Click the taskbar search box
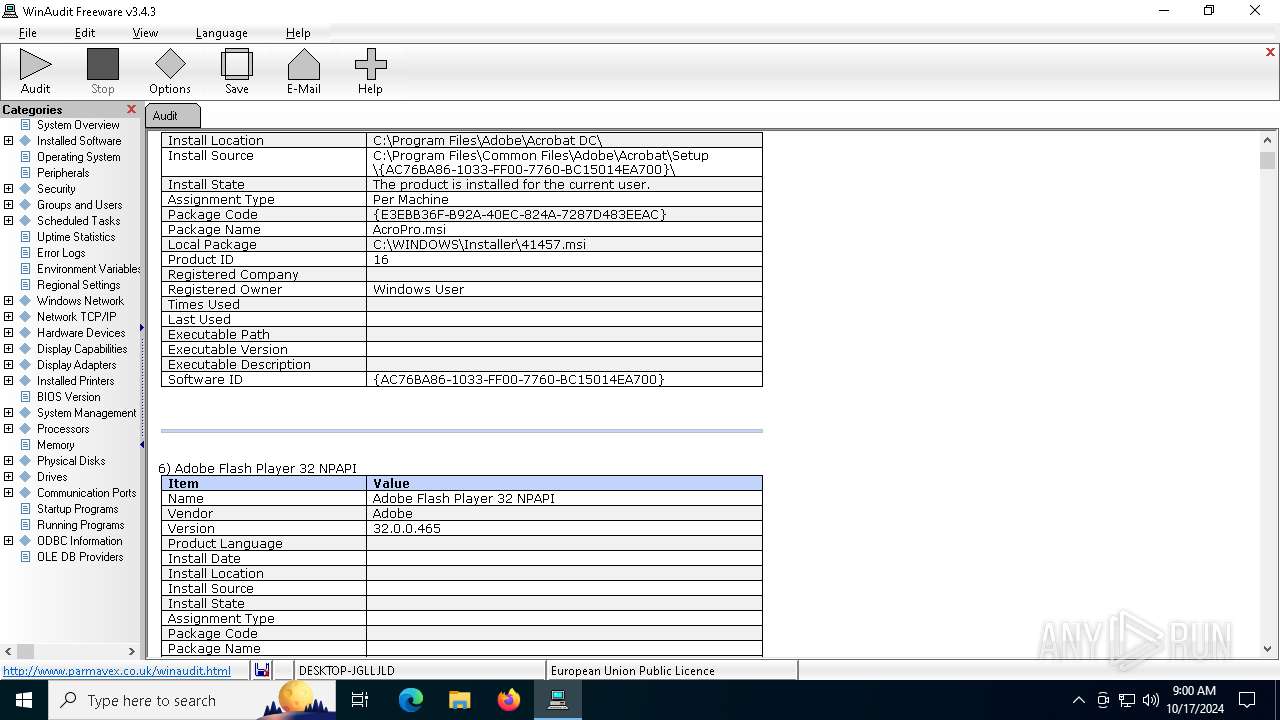 pyautogui.click(x=192, y=700)
